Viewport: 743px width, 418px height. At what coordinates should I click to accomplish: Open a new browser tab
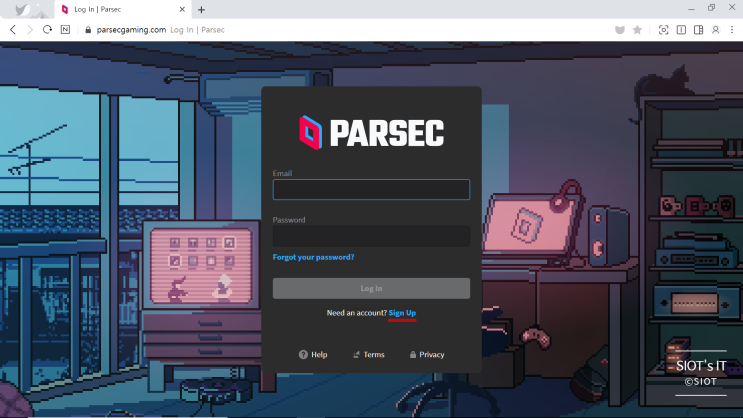click(x=201, y=9)
